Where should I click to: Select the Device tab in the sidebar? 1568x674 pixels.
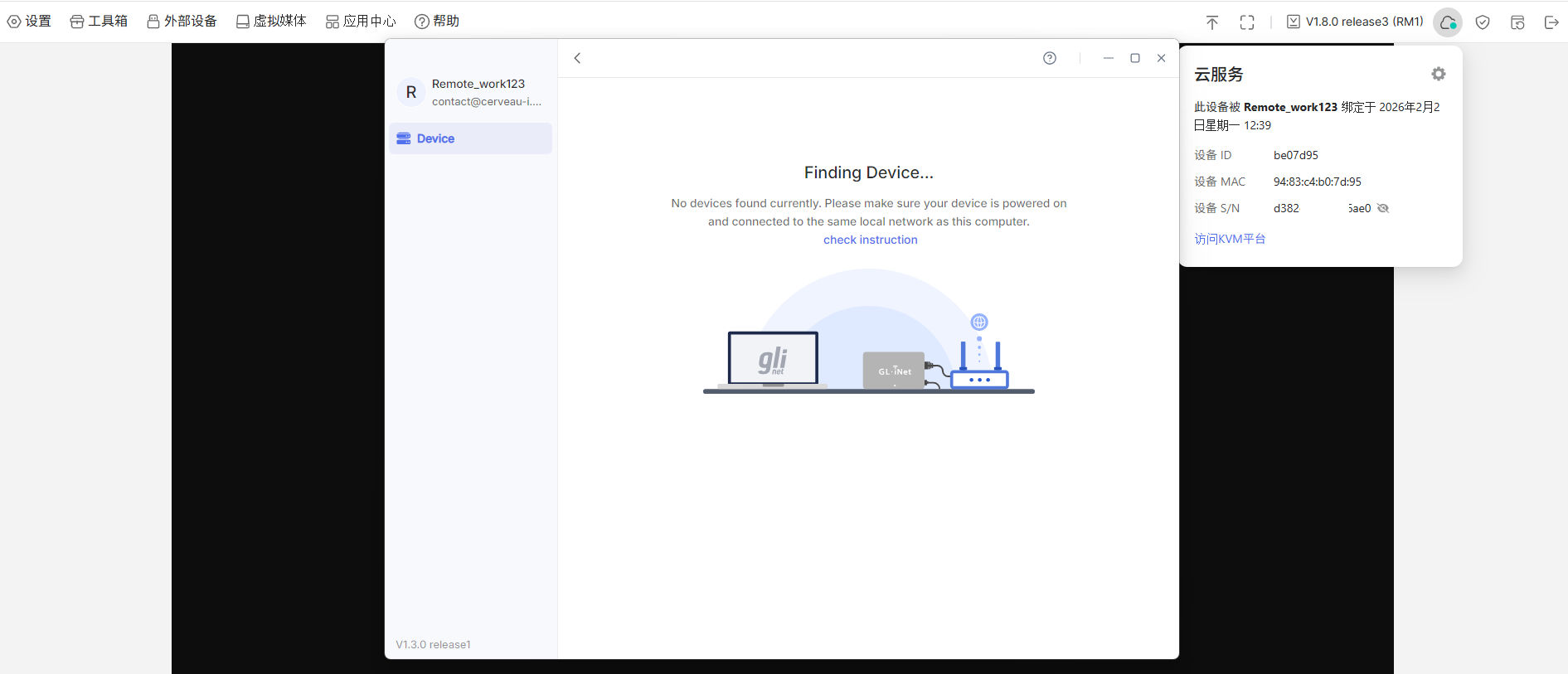tap(470, 138)
